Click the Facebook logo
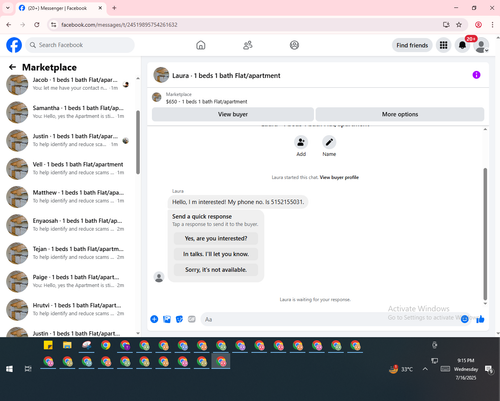The image size is (500, 401). pos(14,45)
